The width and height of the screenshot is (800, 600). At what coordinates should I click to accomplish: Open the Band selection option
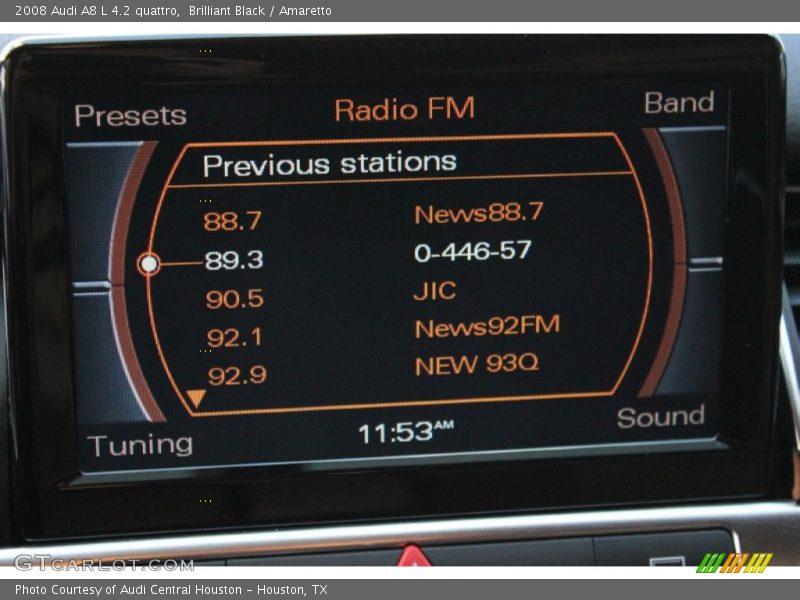point(679,103)
